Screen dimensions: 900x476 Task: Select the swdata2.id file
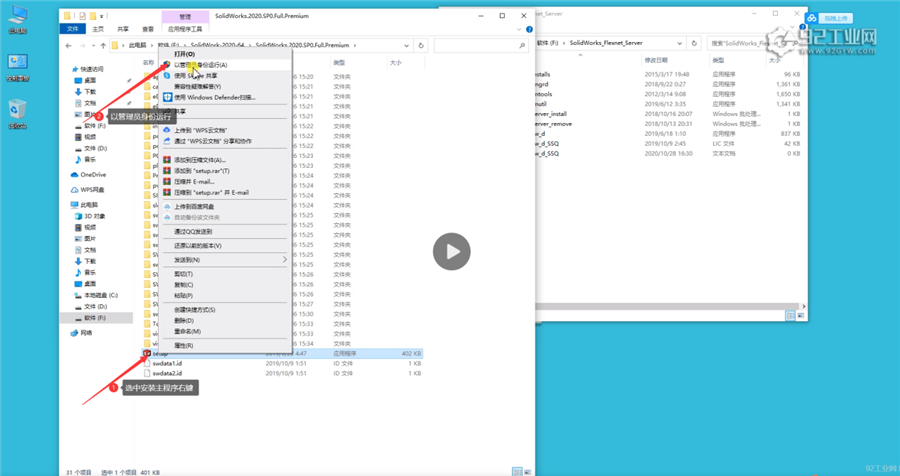pyautogui.click(x=284, y=373)
